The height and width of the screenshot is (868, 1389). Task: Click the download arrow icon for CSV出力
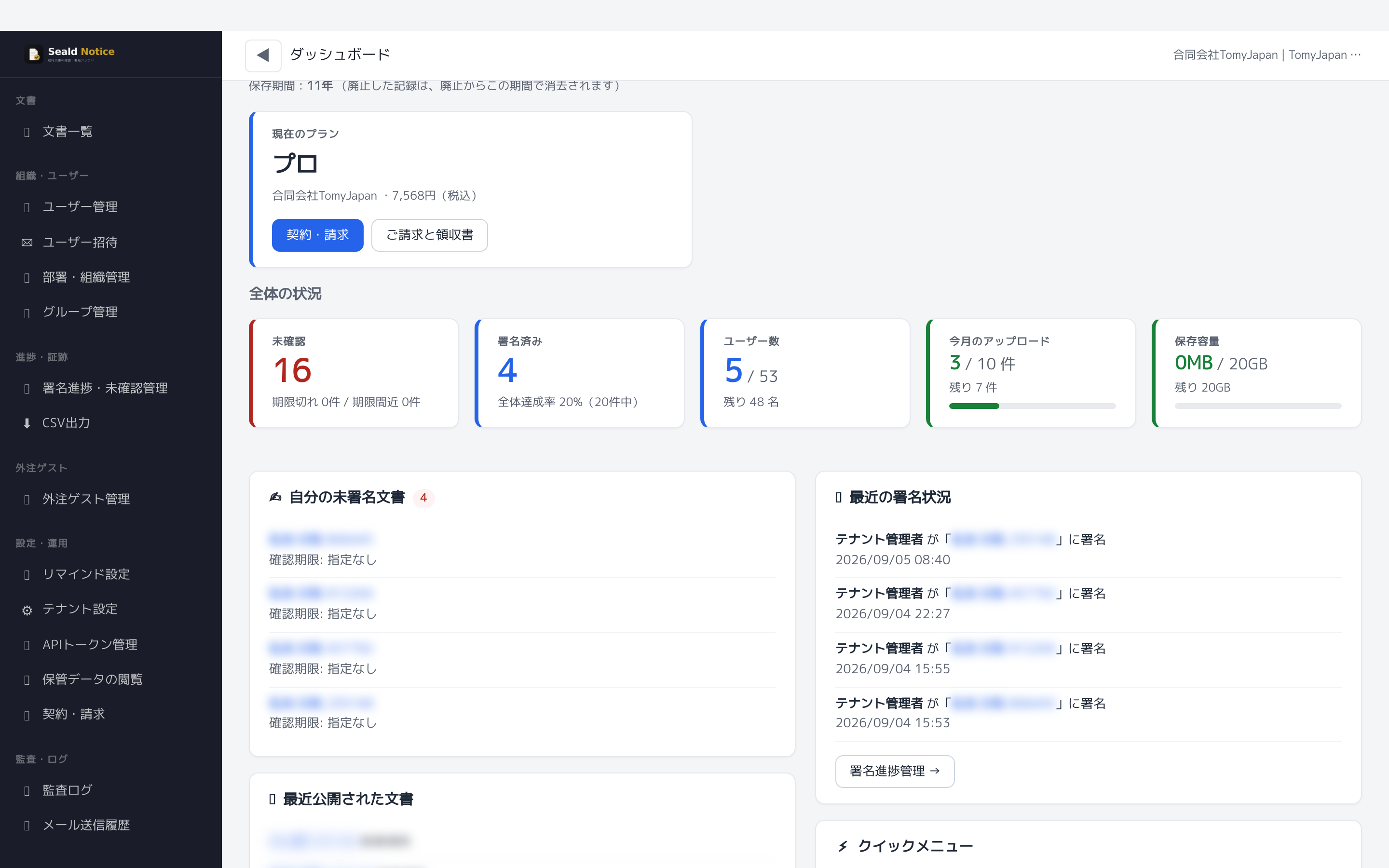click(x=27, y=424)
